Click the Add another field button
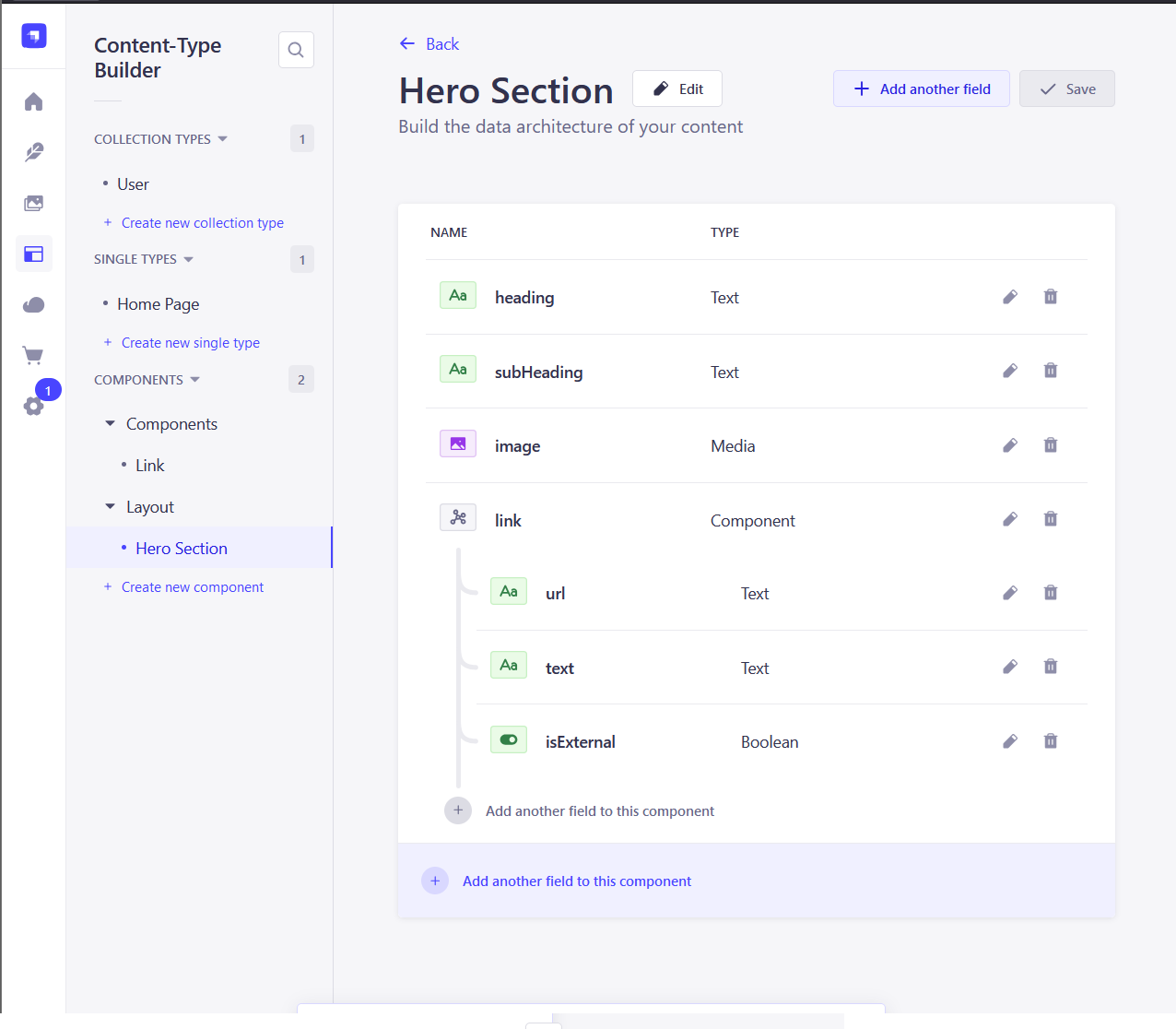Viewport: 1176px width, 1029px height. coord(921,89)
